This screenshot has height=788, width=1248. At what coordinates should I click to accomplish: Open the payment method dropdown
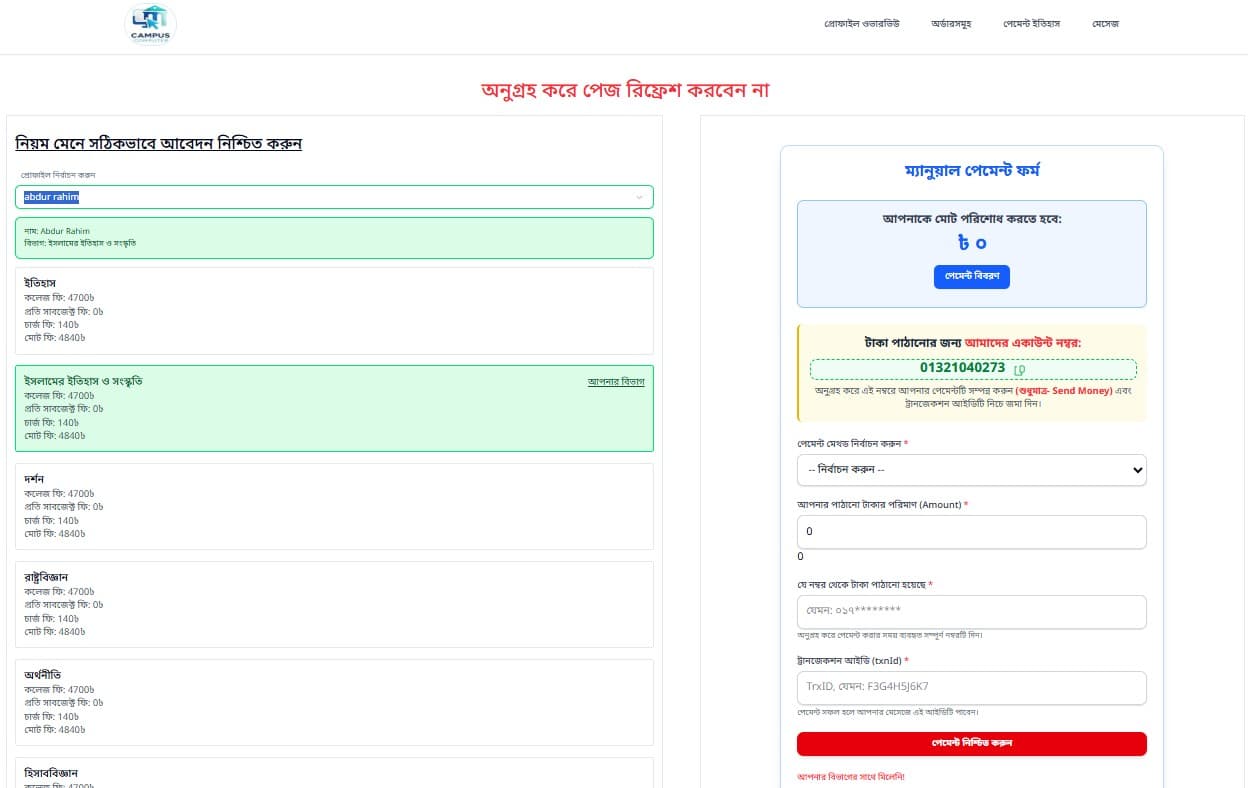[x=971, y=470]
